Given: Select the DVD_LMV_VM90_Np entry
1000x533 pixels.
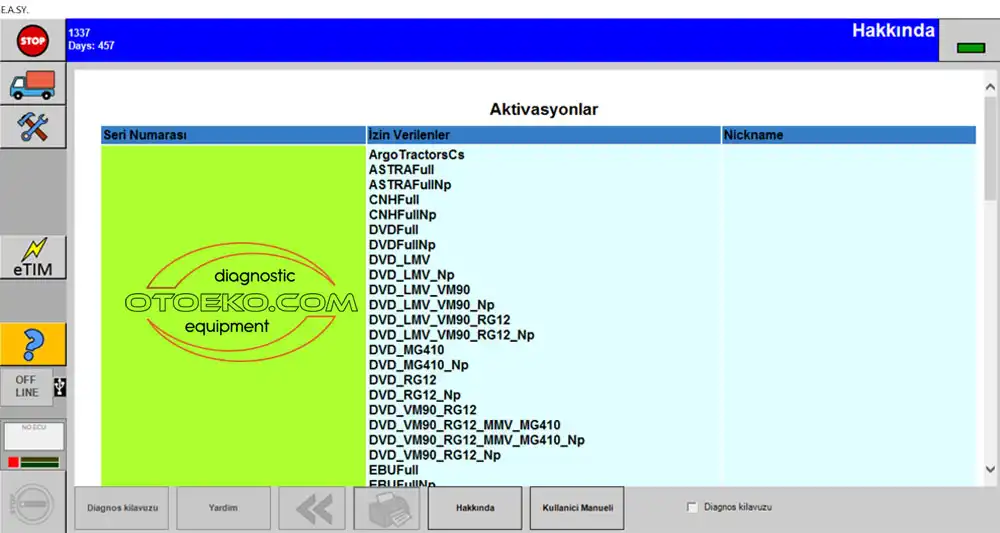Looking at the screenshot, I should [431, 305].
